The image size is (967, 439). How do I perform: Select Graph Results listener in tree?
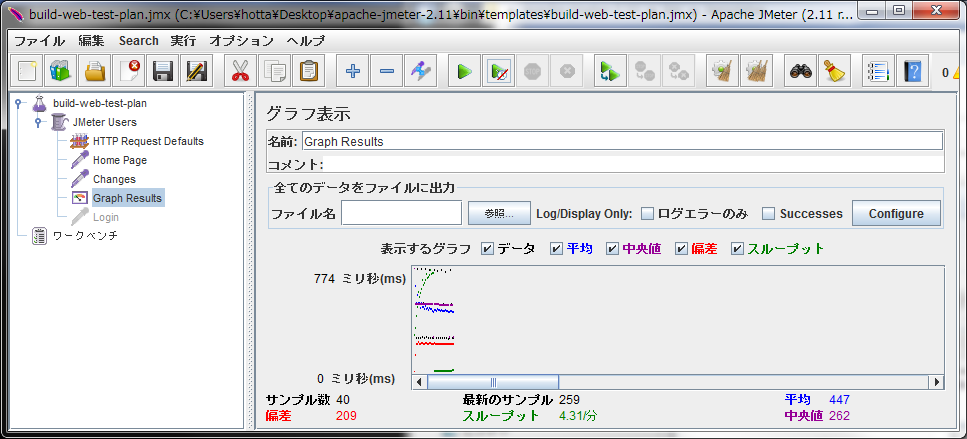(127, 199)
